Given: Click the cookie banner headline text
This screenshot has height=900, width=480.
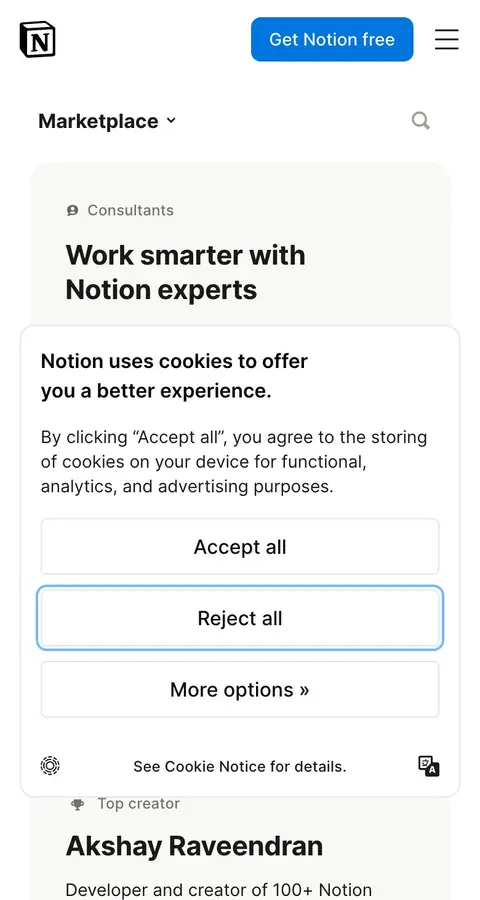Looking at the screenshot, I should [175, 376].
